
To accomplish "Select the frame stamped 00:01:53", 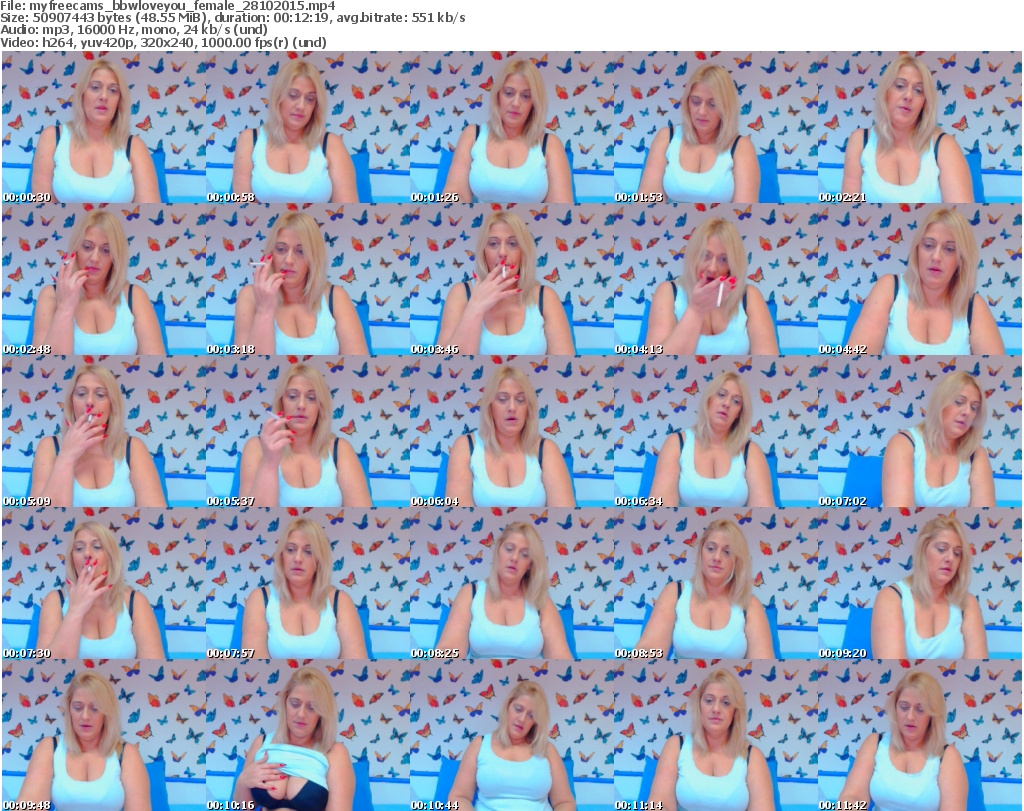I will (715, 127).
